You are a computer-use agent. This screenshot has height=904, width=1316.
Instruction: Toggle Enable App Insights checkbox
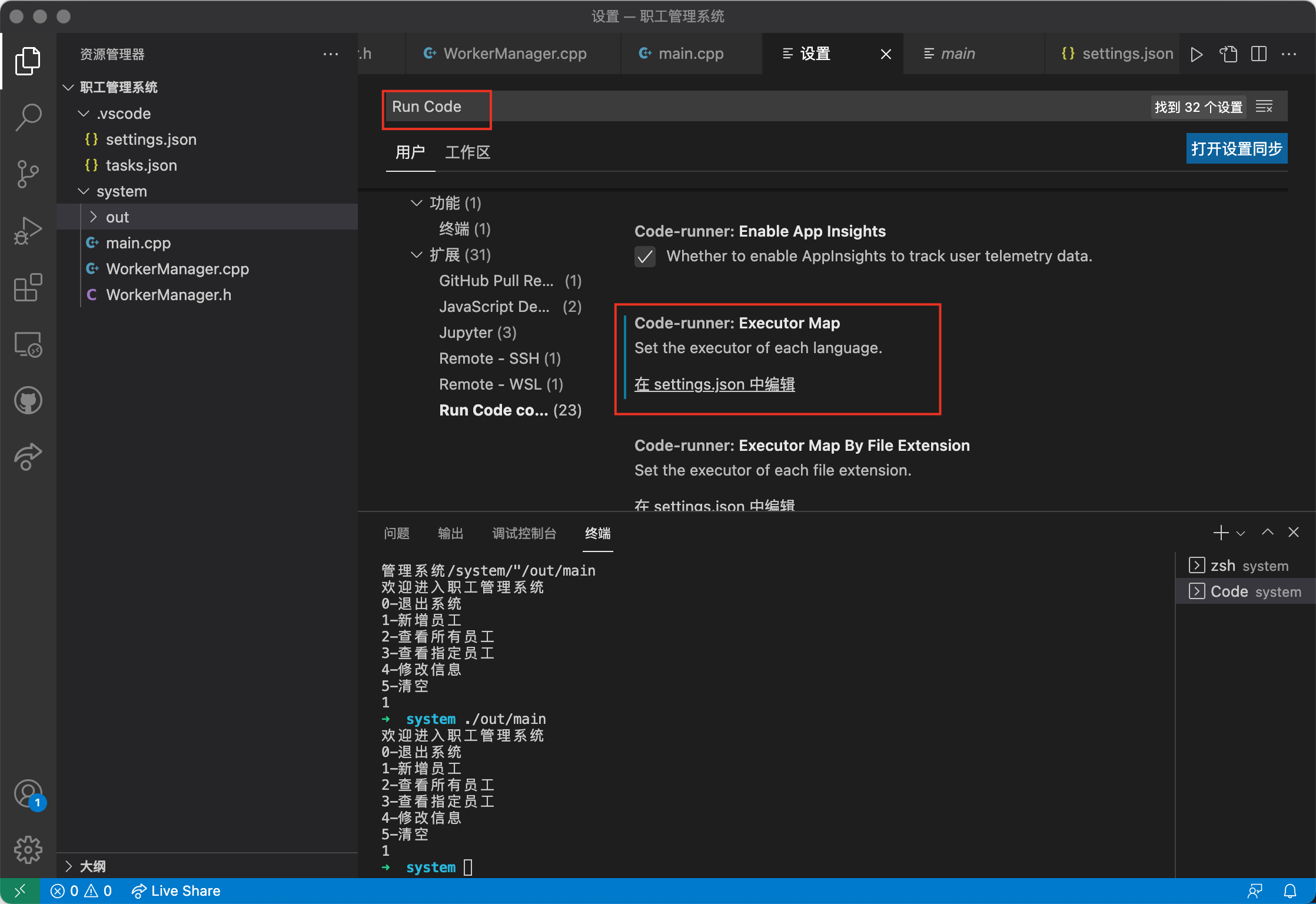click(x=645, y=257)
